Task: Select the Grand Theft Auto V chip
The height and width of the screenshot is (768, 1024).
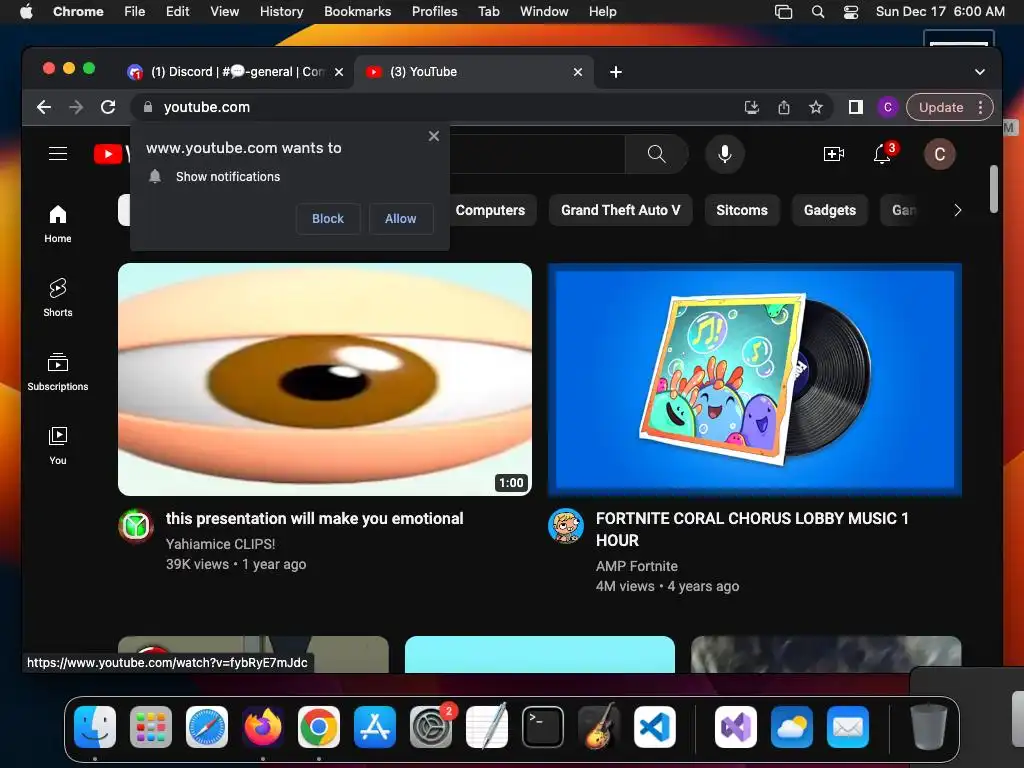Action: [x=620, y=210]
